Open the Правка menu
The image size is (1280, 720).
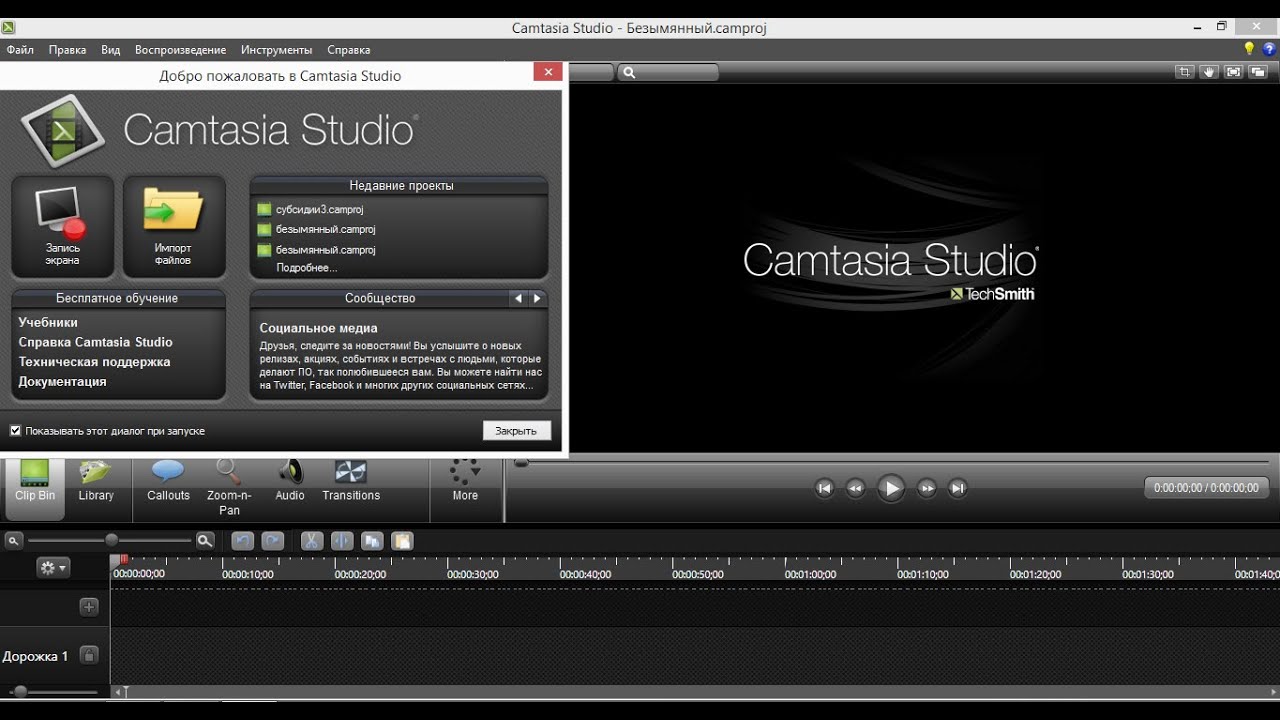point(67,50)
